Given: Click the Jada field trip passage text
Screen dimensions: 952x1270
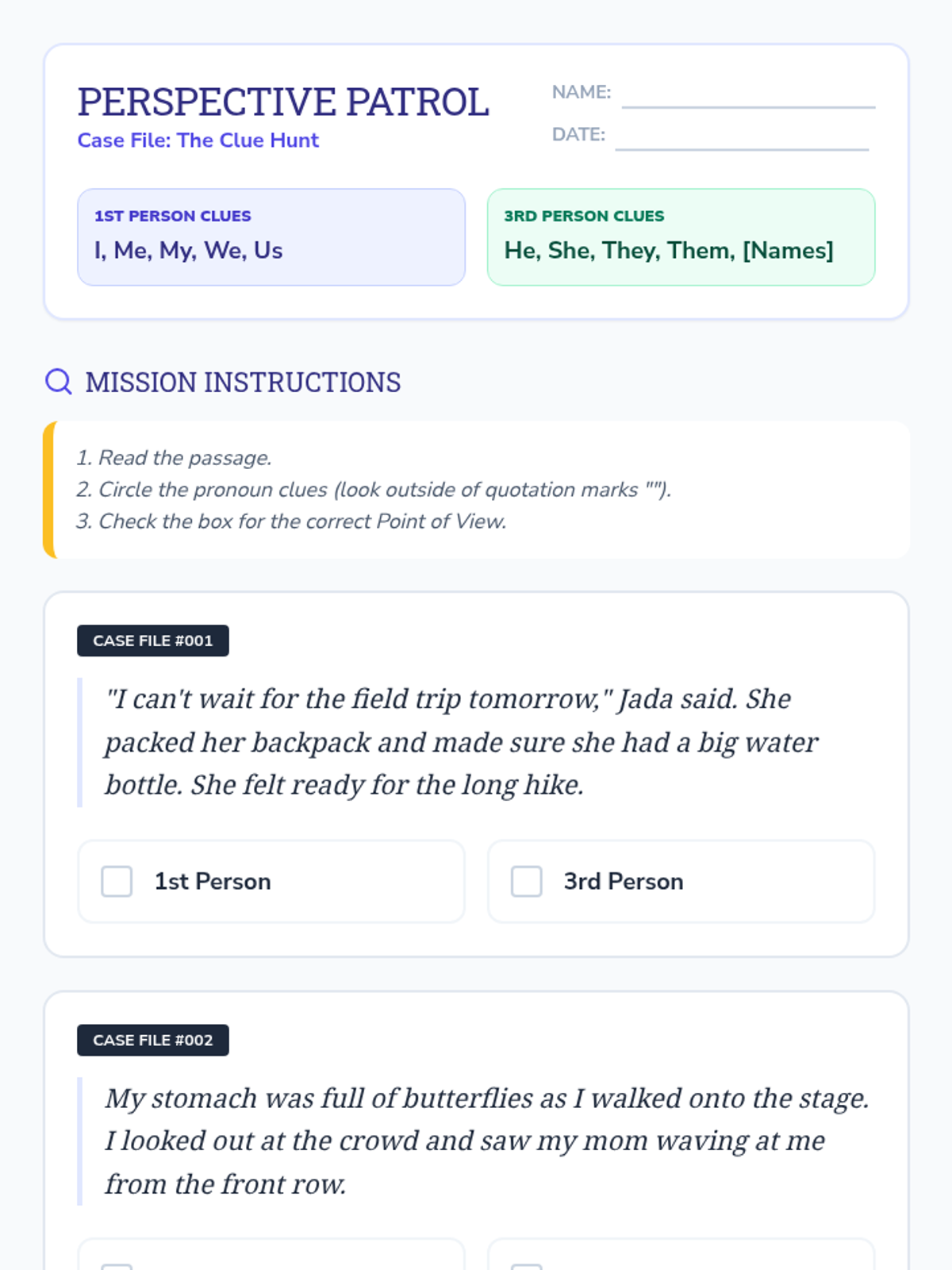Looking at the screenshot, I should point(461,742).
